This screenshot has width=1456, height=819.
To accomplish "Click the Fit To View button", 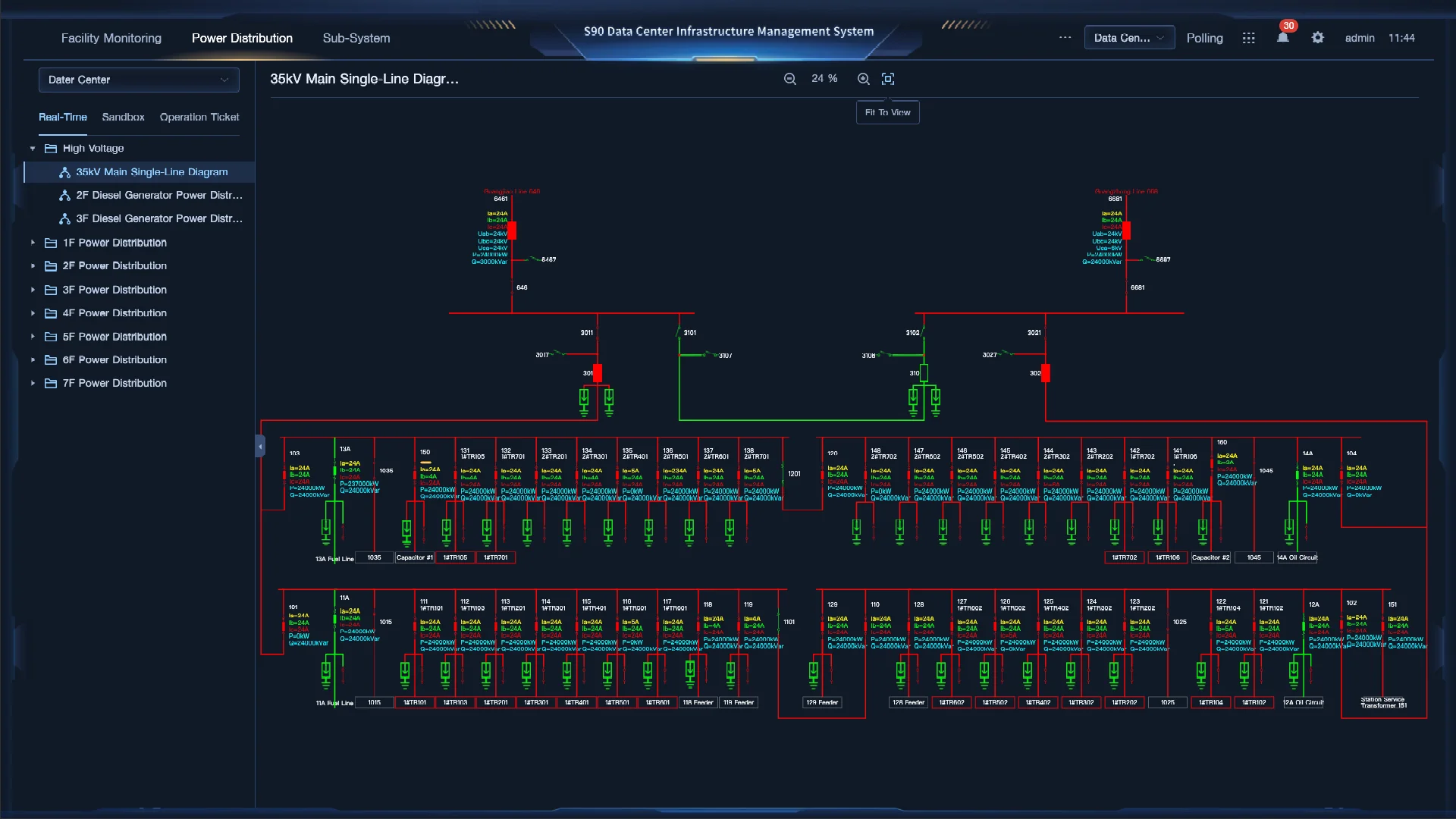I will click(x=887, y=112).
